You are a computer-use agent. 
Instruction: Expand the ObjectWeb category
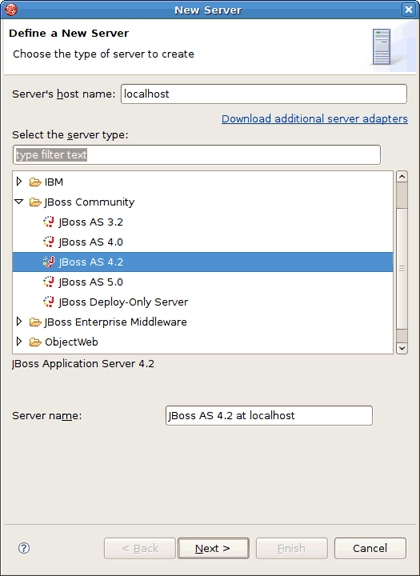pyautogui.click(x=19, y=342)
